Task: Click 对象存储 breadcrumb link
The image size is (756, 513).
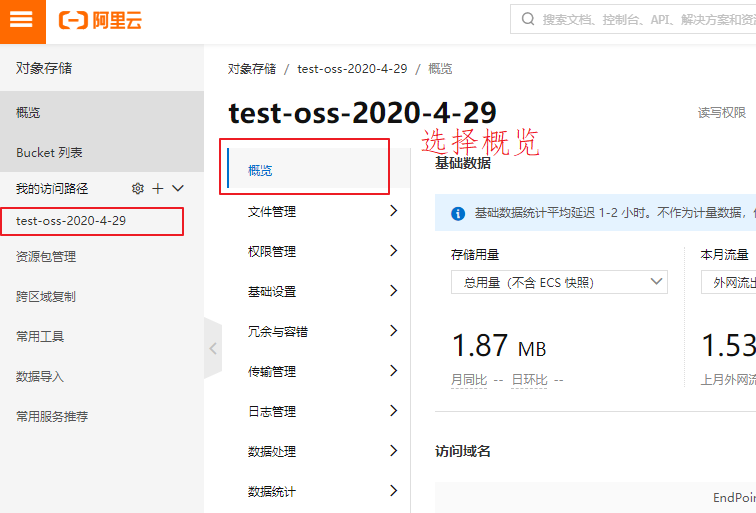Action: click(252, 69)
